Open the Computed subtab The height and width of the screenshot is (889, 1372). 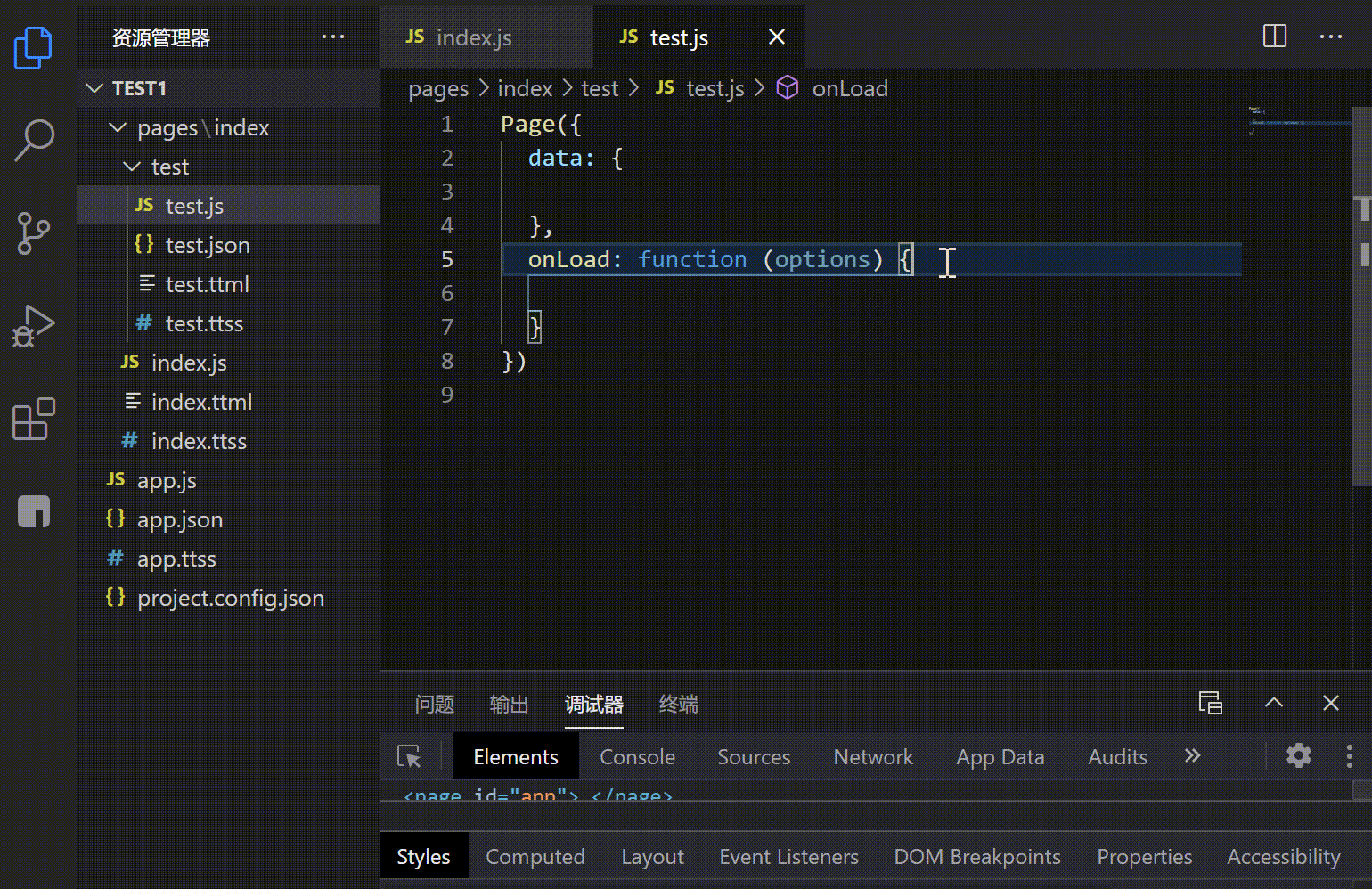click(535, 856)
